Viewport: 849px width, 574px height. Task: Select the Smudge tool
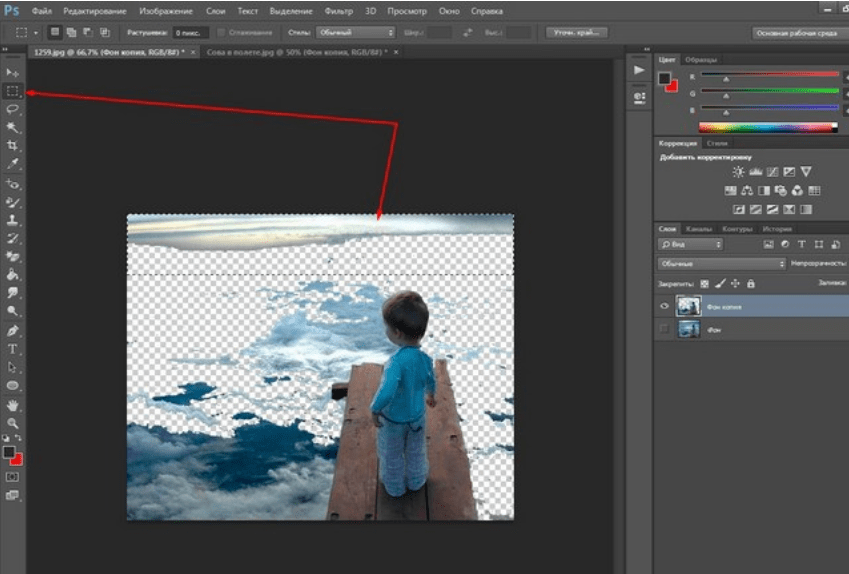12,293
